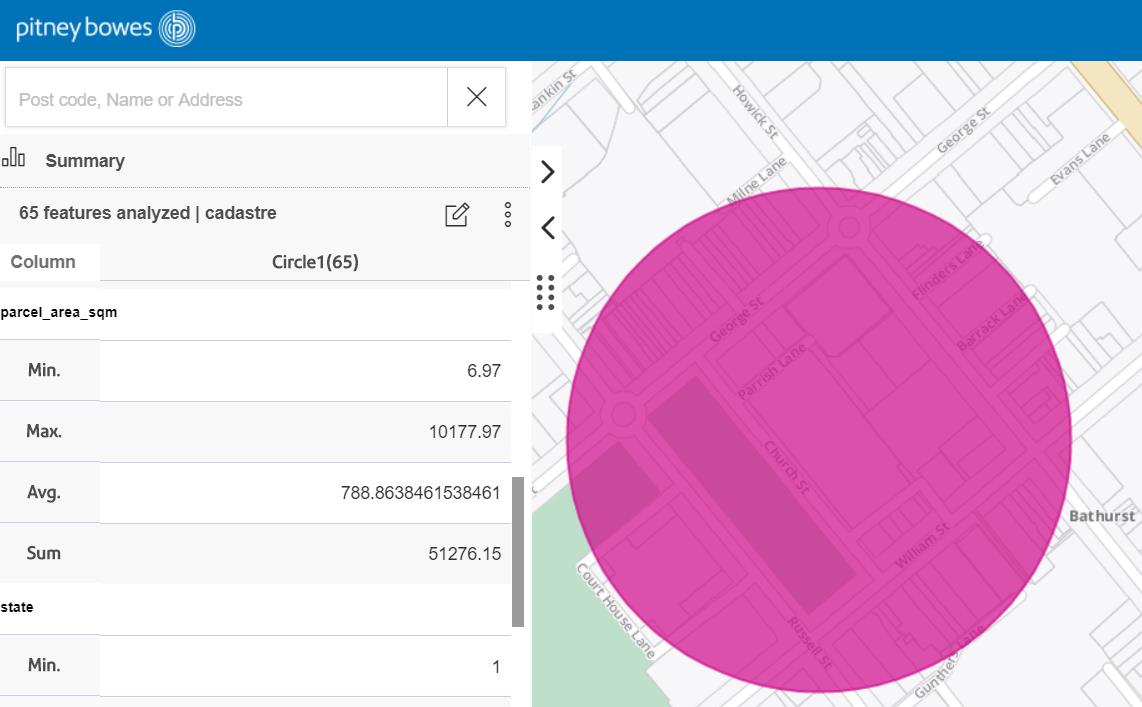
Task: Click the parcel_area_sqm field label
Action: [59, 312]
